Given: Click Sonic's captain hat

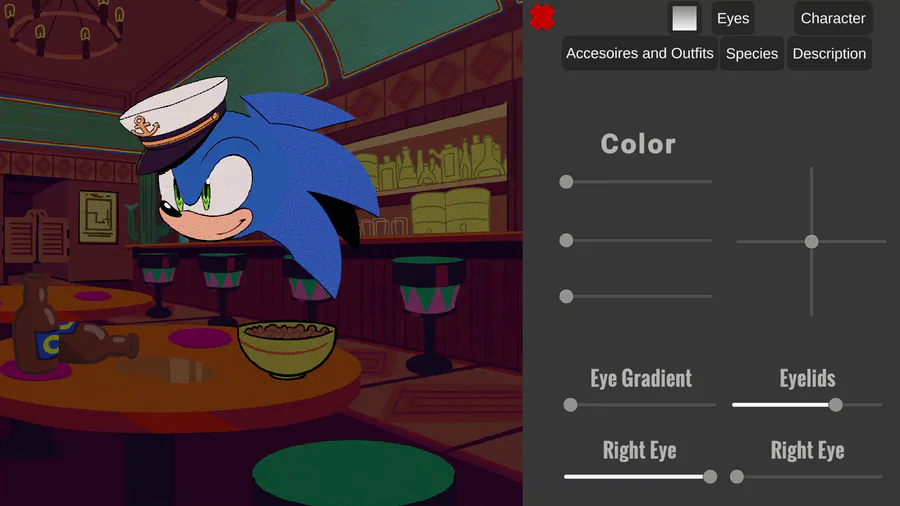Looking at the screenshot, I should click(174, 123).
